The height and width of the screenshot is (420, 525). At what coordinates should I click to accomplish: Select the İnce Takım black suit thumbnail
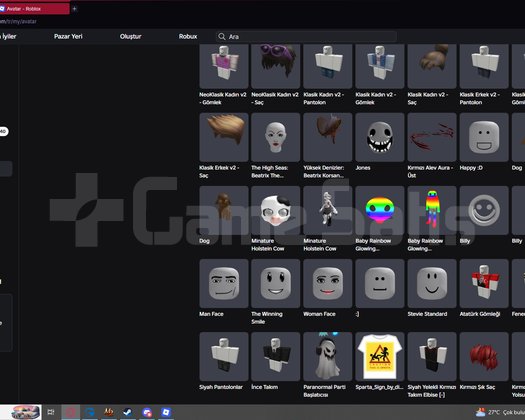pos(276,356)
